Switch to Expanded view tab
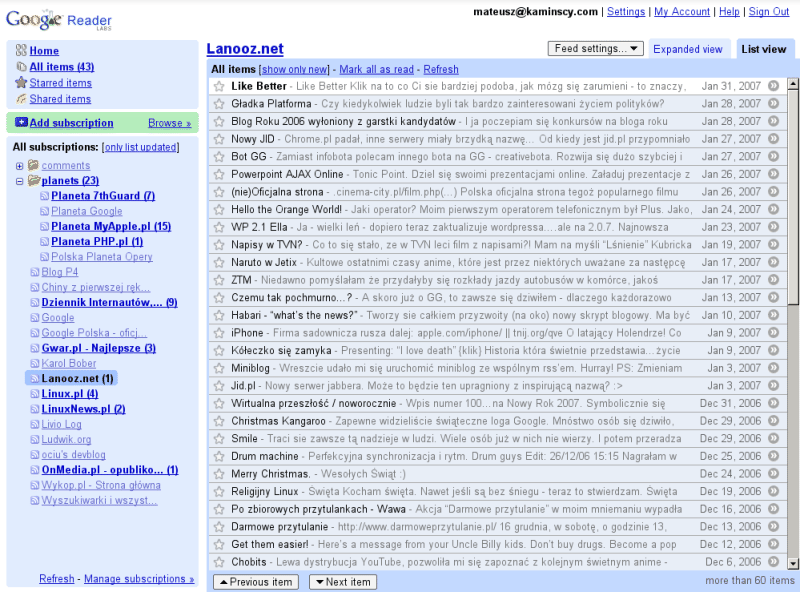The width and height of the screenshot is (800, 592). [687, 49]
